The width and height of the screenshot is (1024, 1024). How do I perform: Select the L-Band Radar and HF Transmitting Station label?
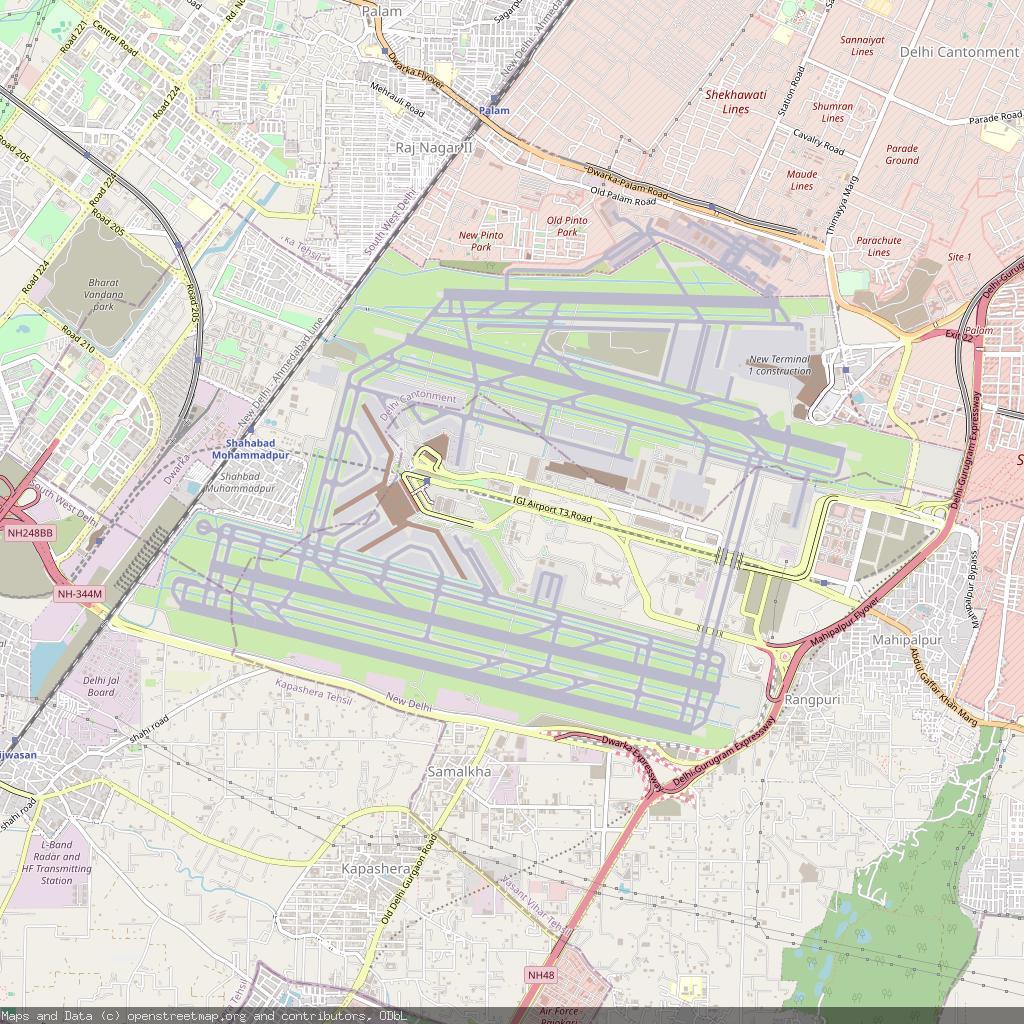pyautogui.click(x=57, y=862)
